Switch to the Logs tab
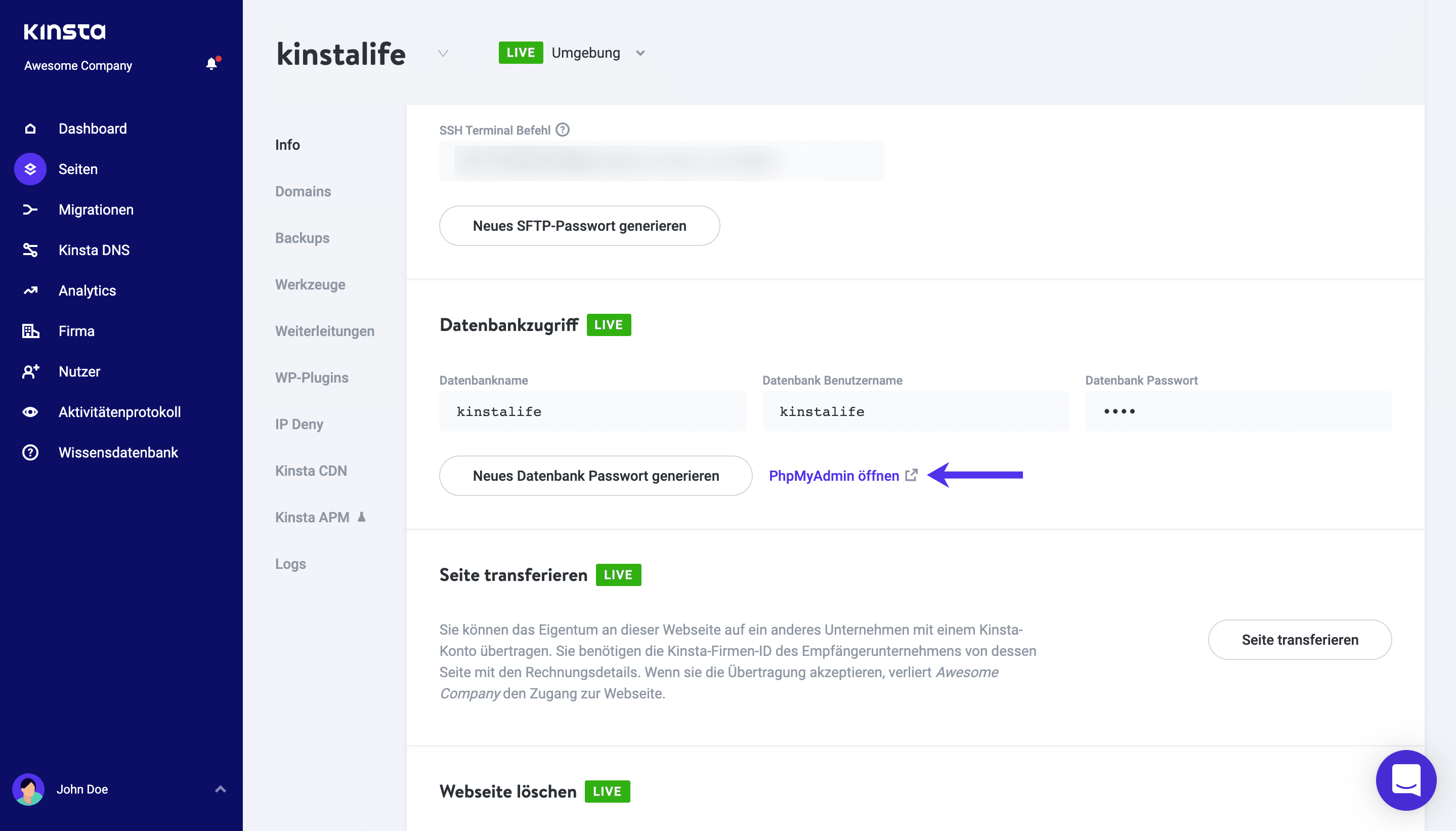1456x831 pixels. 290,564
